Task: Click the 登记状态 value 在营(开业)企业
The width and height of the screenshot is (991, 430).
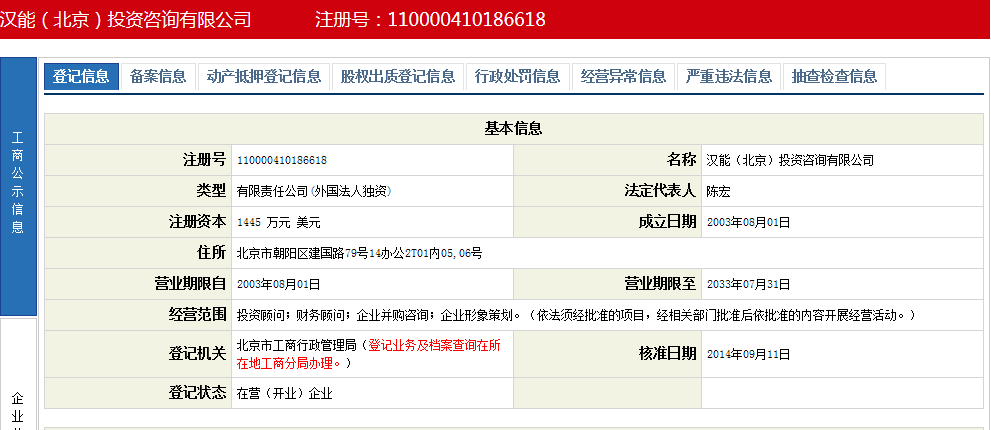Action: [284, 393]
